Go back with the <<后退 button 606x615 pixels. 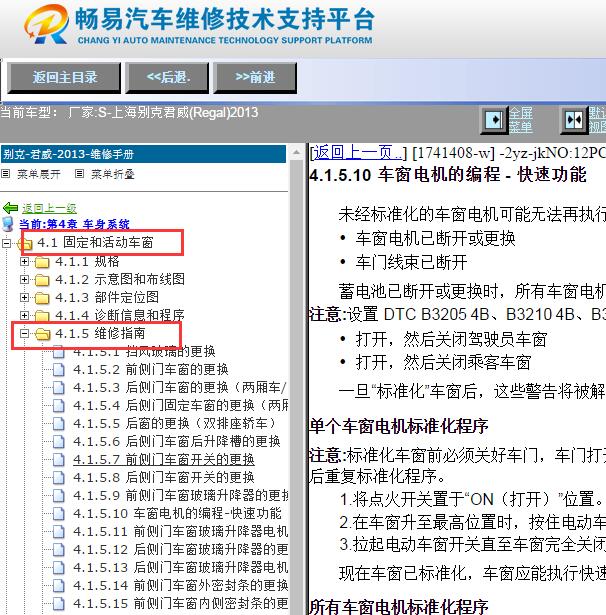point(167,77)
